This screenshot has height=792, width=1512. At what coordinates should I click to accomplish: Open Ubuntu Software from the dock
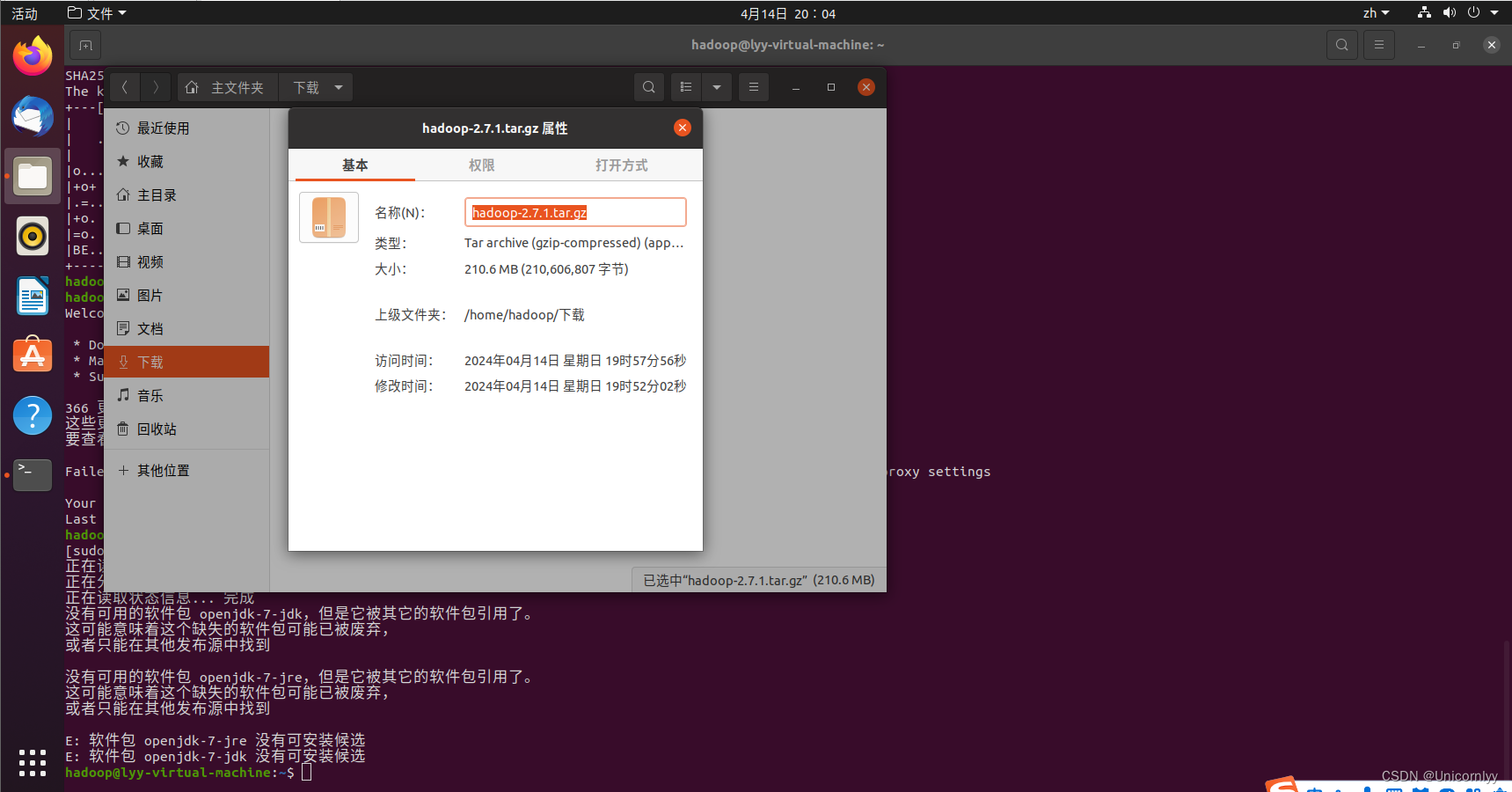[x=33, y=356]
